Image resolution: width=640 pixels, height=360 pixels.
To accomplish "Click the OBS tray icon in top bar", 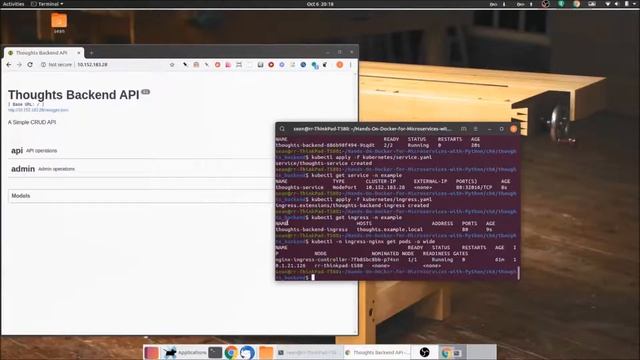I will tap(545, 4).
